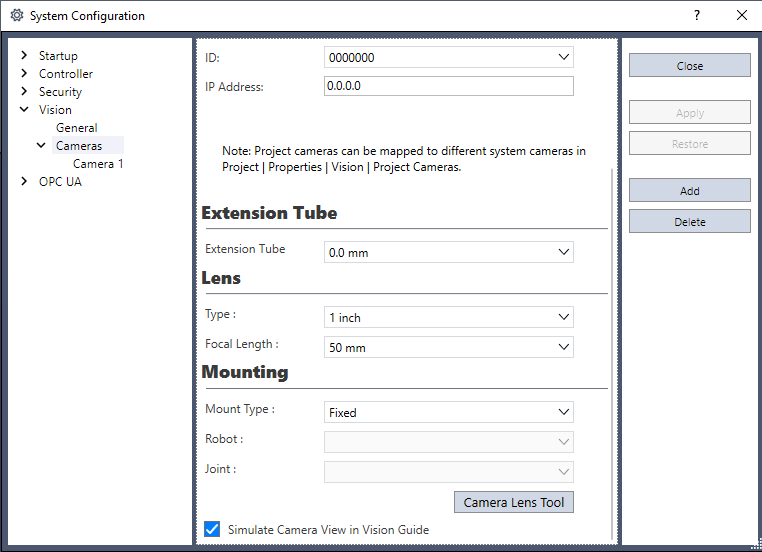Collapse the Vision tree node
This screenshot has width=762, height=552.
(24, 109)
